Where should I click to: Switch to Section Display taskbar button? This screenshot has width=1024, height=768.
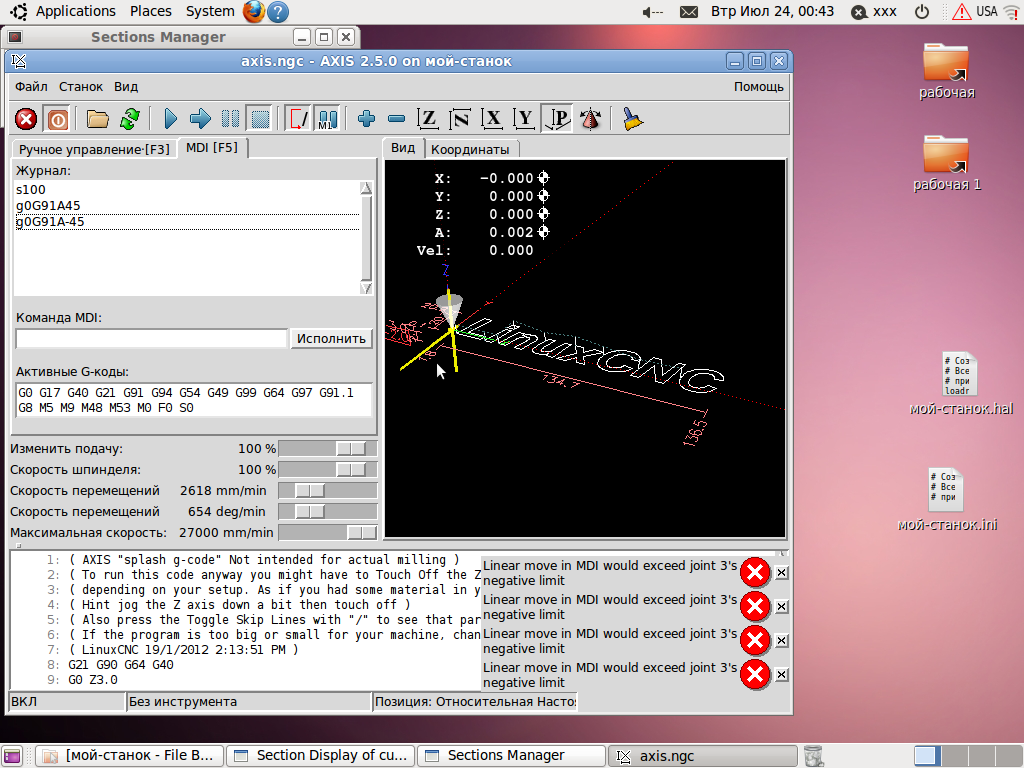320,756
